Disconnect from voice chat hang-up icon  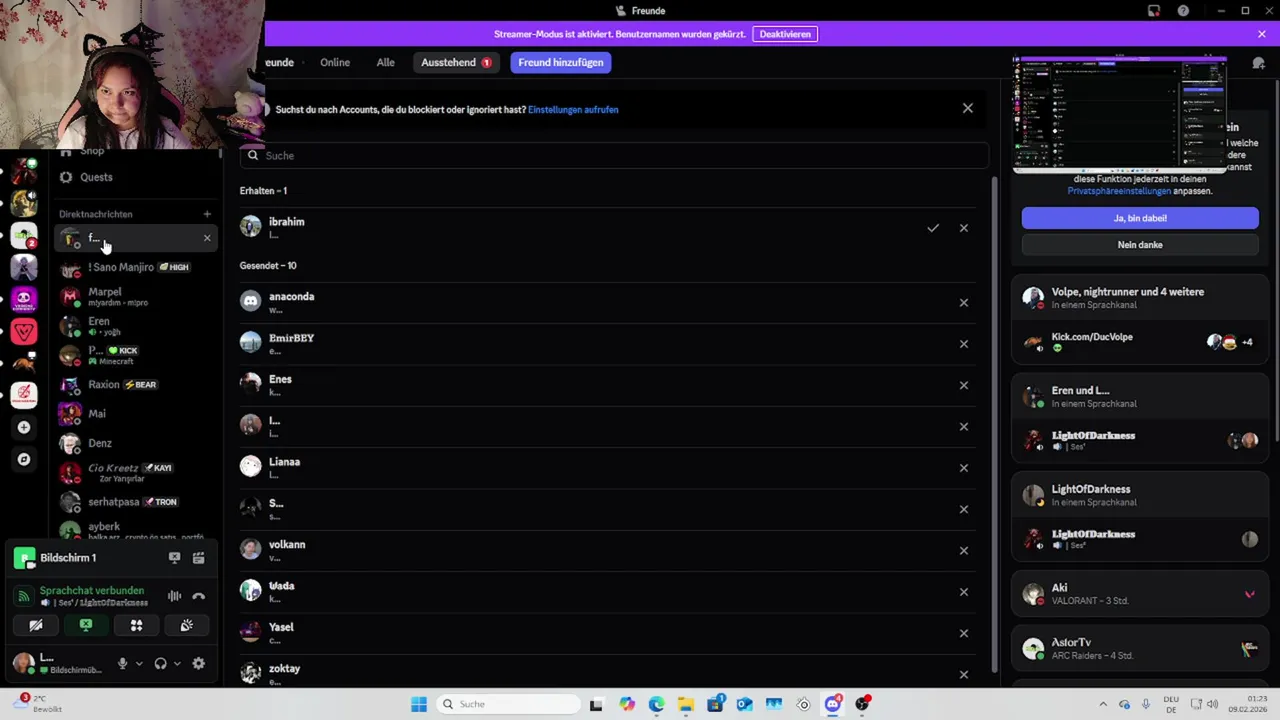(x=198, y=596)
